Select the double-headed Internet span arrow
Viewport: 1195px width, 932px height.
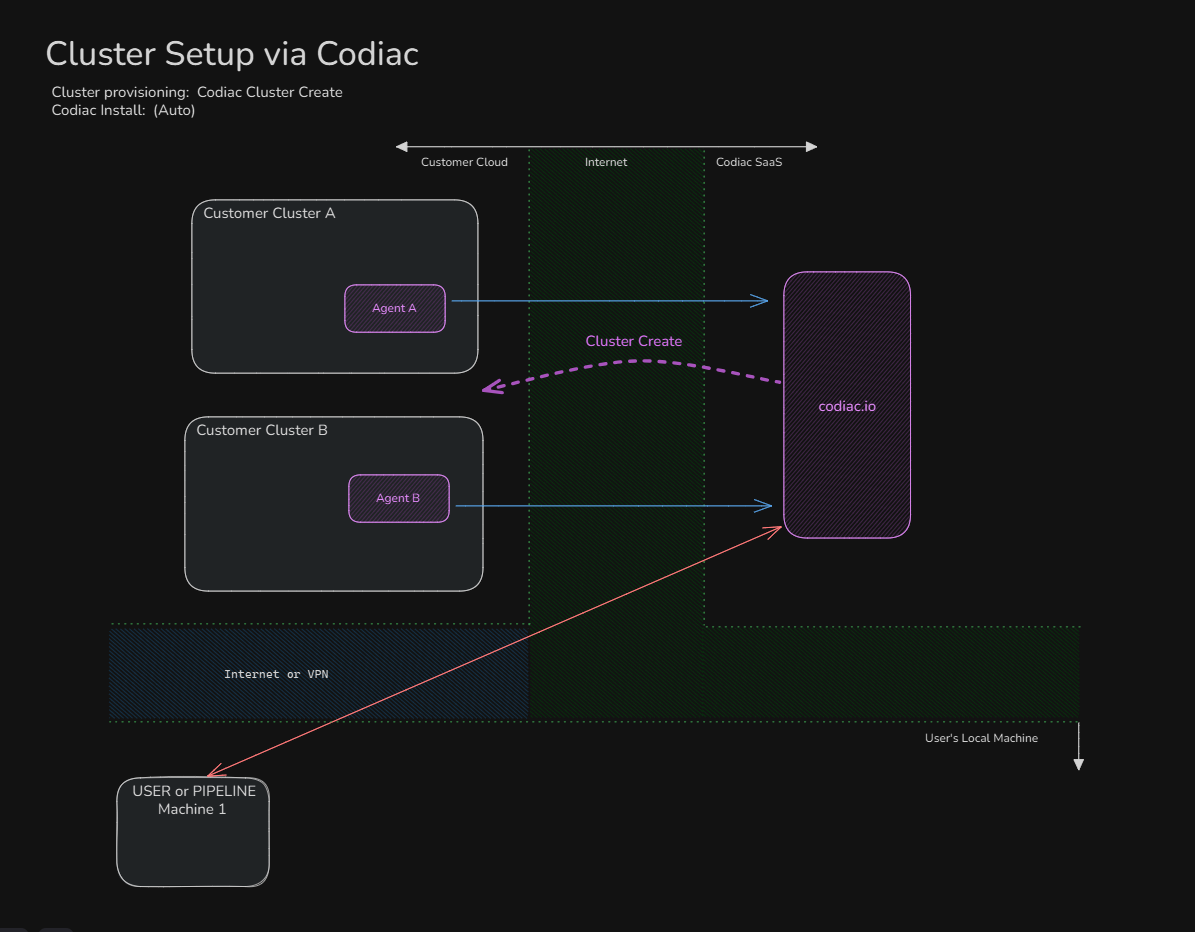click(x=606, y=146)
